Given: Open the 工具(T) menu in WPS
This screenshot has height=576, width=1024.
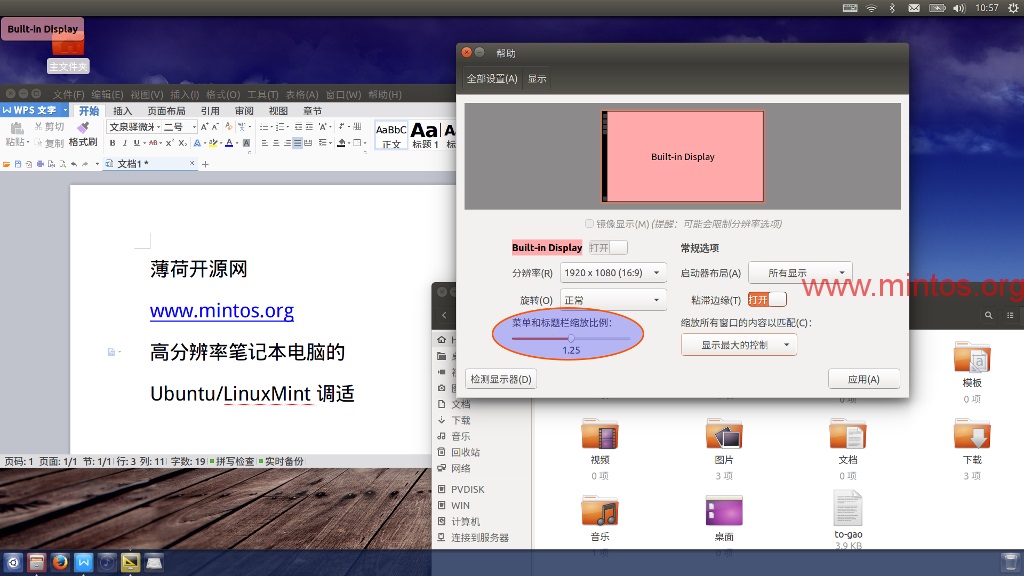Looking at the screenshot, I should click(263, 95).
